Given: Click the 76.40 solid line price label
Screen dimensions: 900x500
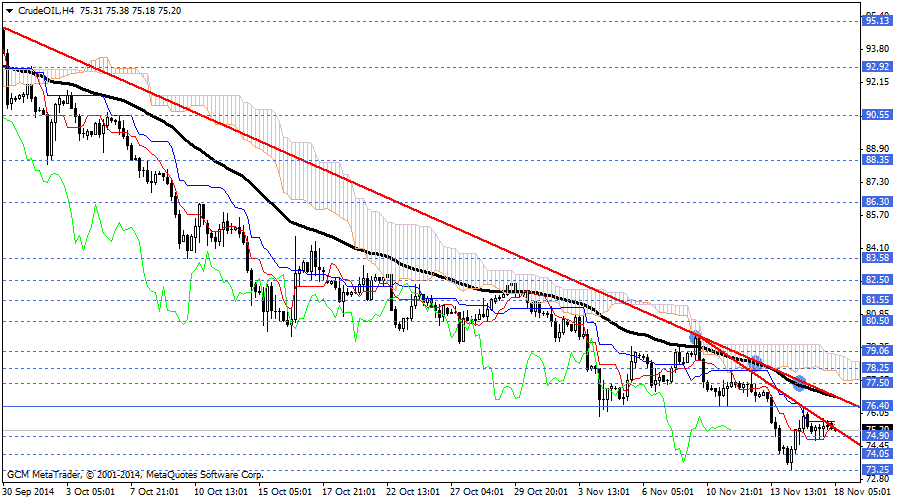Looking at the screenshot, I should point(878,406).
